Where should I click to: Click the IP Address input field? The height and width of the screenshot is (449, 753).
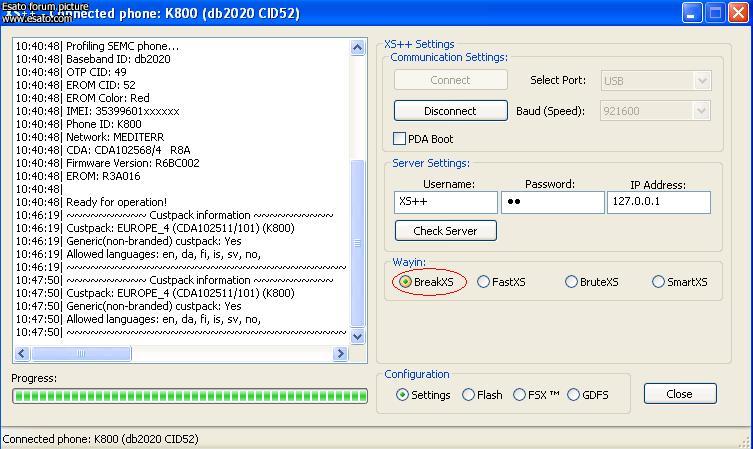[x=659, y=202]
